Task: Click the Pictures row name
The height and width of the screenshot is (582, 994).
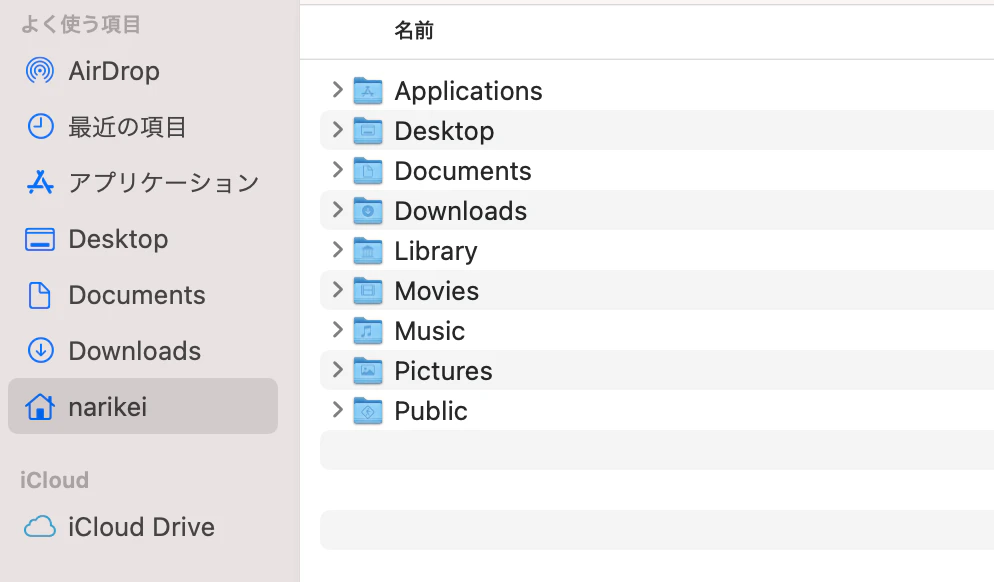Action: coord(444,371)
